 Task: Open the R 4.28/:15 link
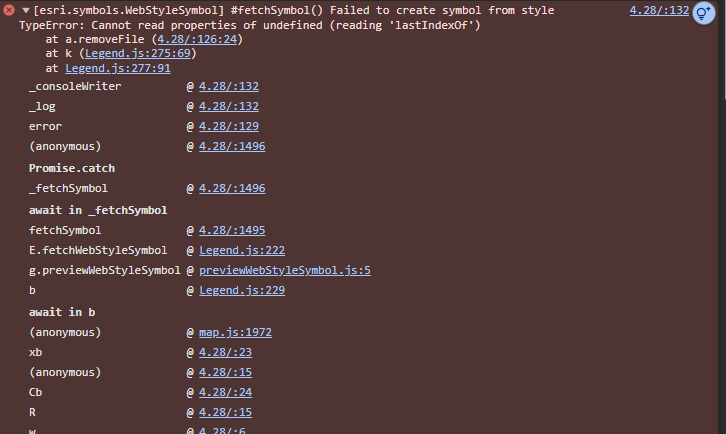pos(225,412)
